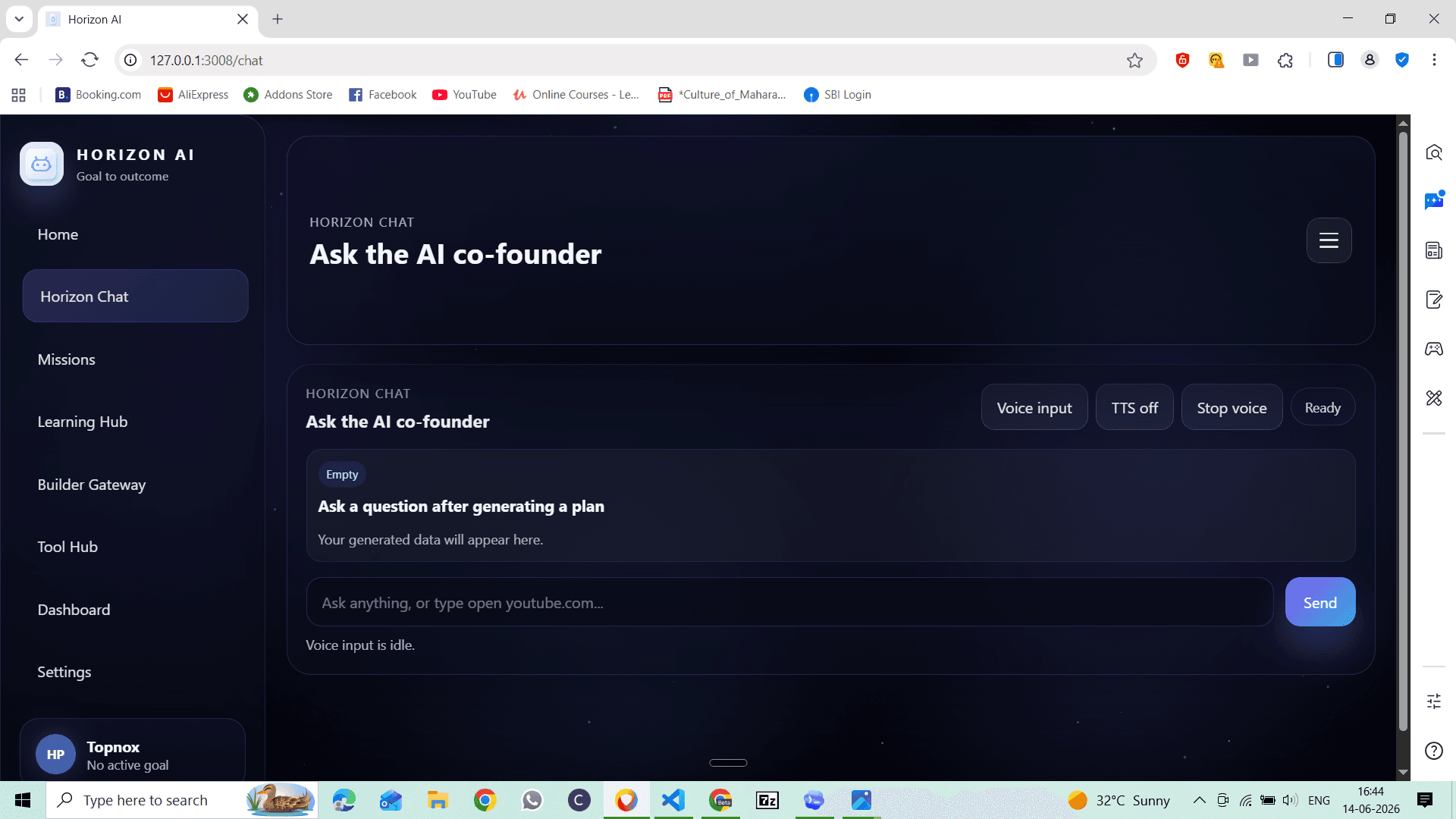The image size is (1456, 819).
Task: Open a new browser tab
Action: click(x=278, y=19)
